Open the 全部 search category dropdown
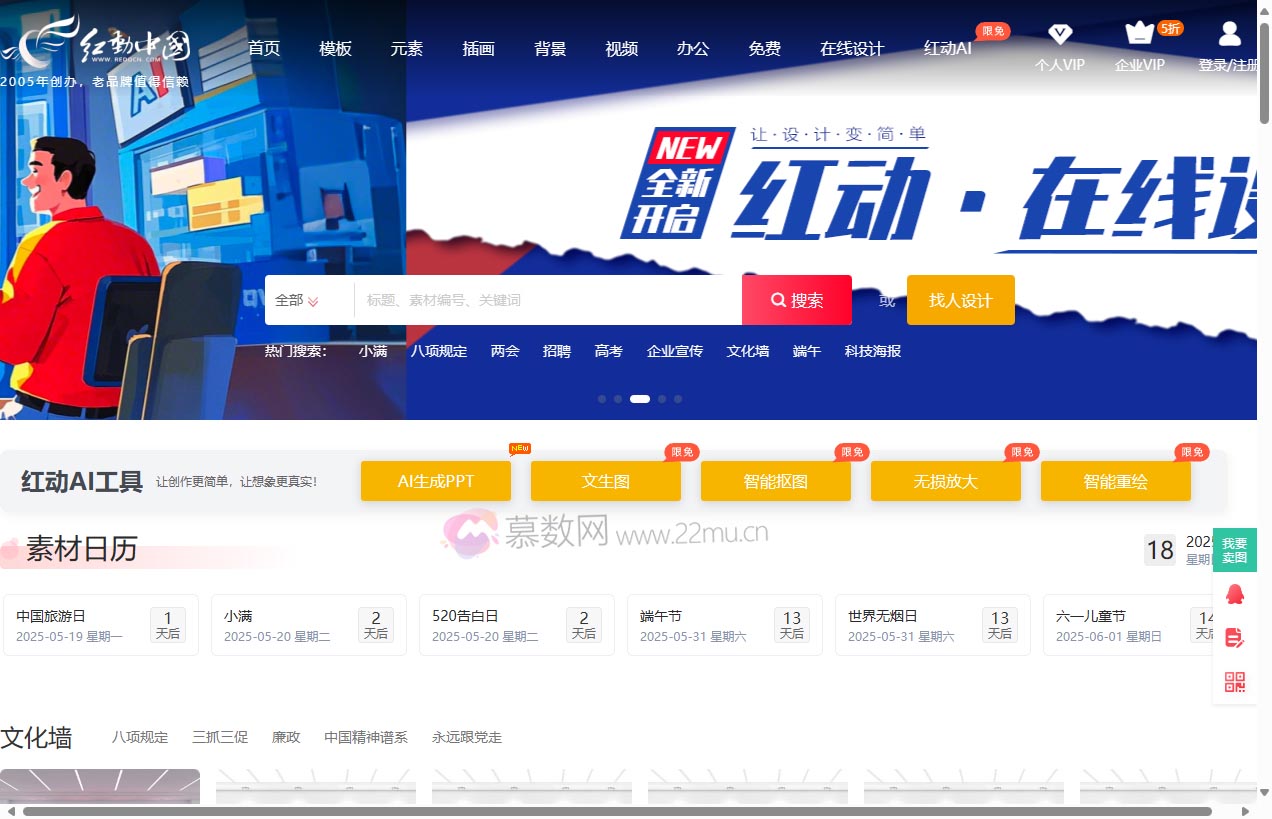Viewport: 1272px width, 819px height. pyautogui.click(x=296, y=299)
